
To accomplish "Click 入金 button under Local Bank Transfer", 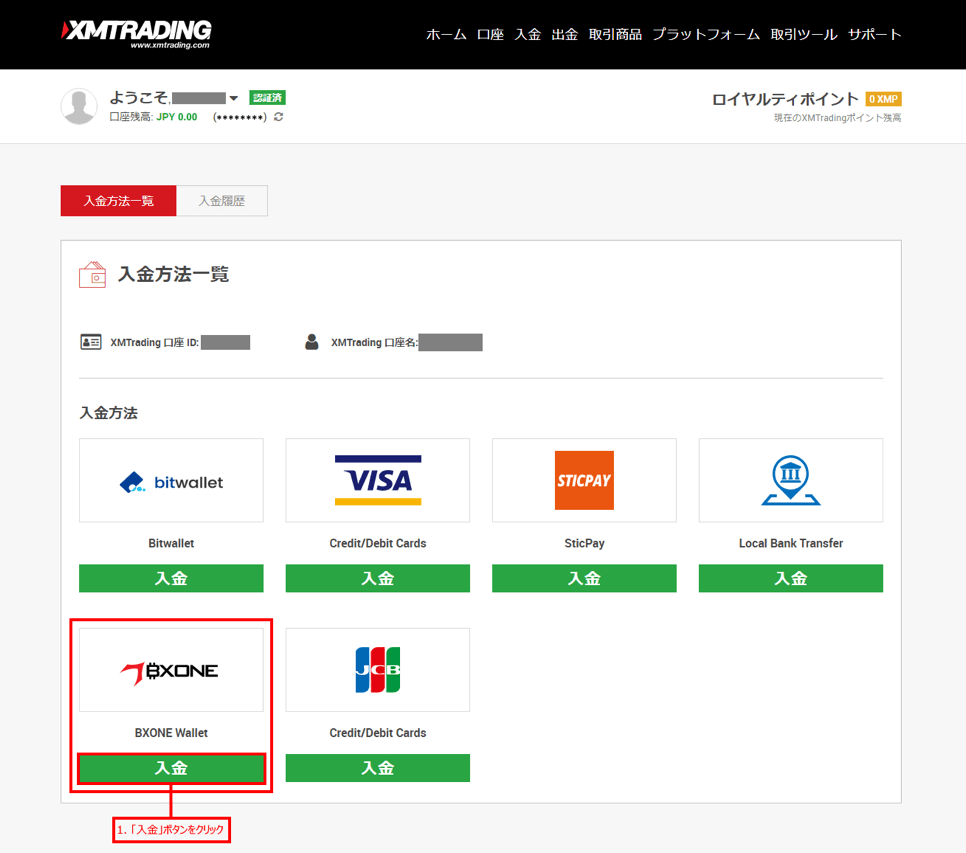I will 790,578.
